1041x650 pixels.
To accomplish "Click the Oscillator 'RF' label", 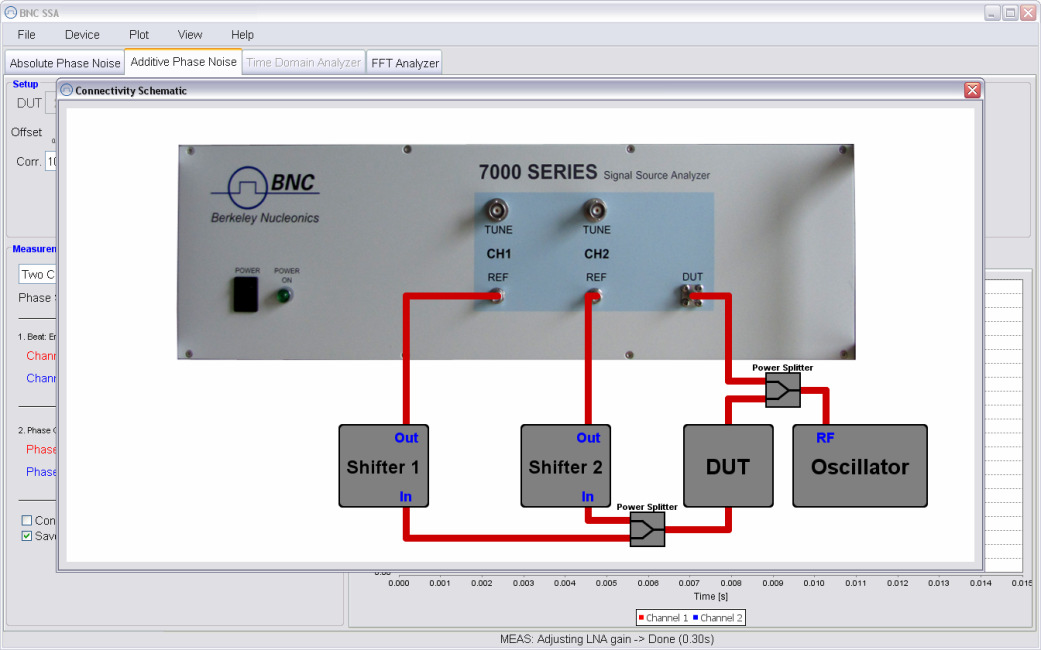I will [825, 438].
